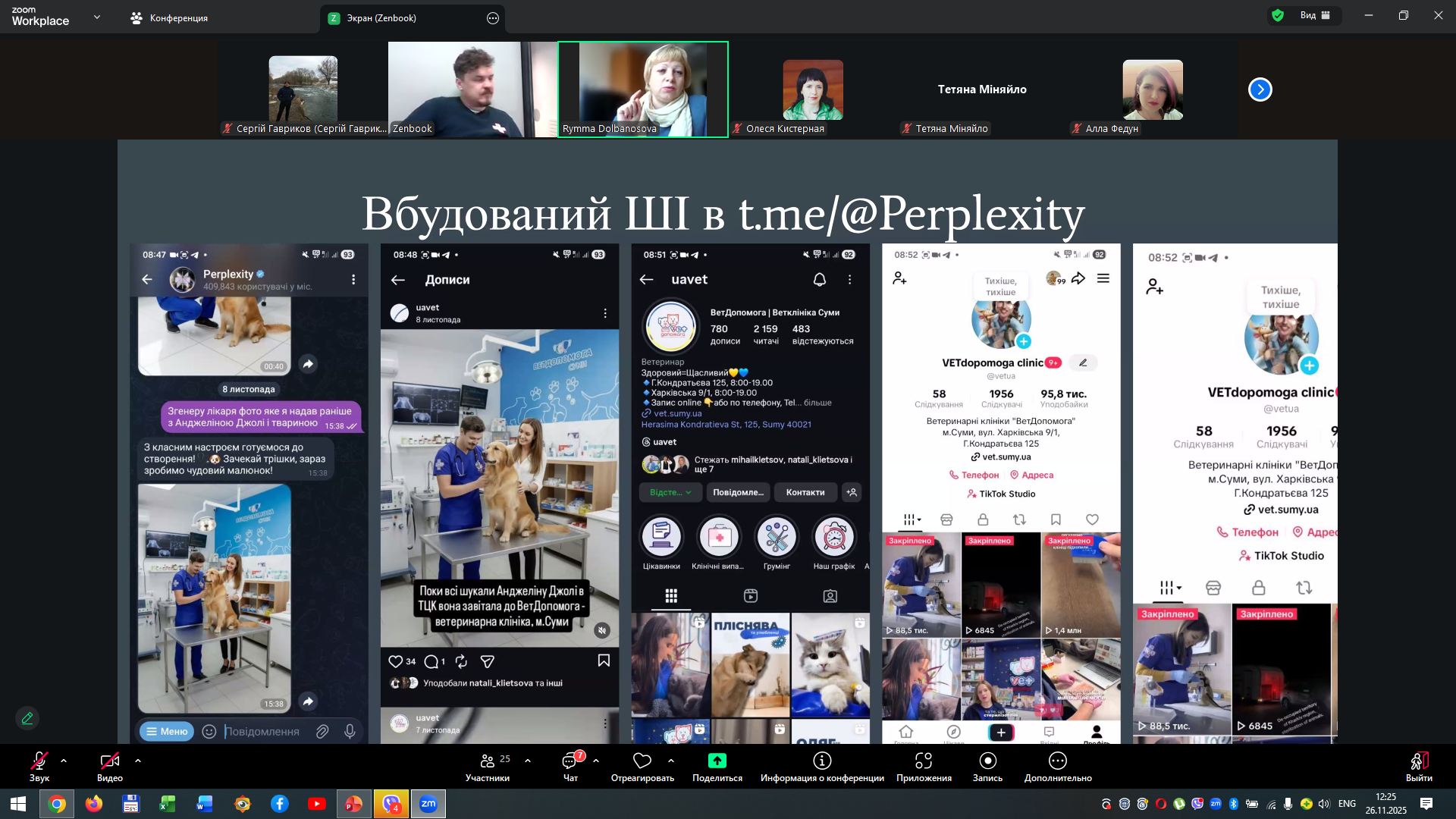The image size is (1456, 819).
Task: Click Выйти leave meeting button
Action: point(1418,761)
